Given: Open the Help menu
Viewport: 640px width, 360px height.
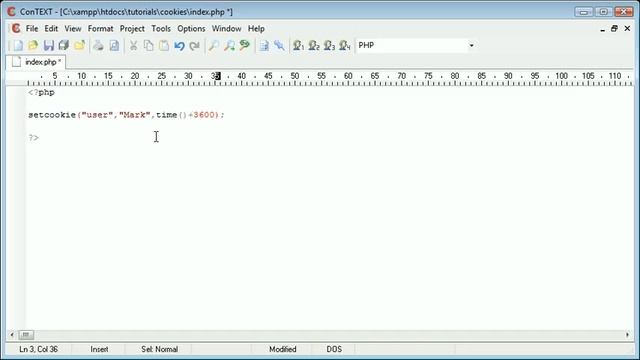Looking at the screenshot, I should pyautogui.click(x=256, y=29).
